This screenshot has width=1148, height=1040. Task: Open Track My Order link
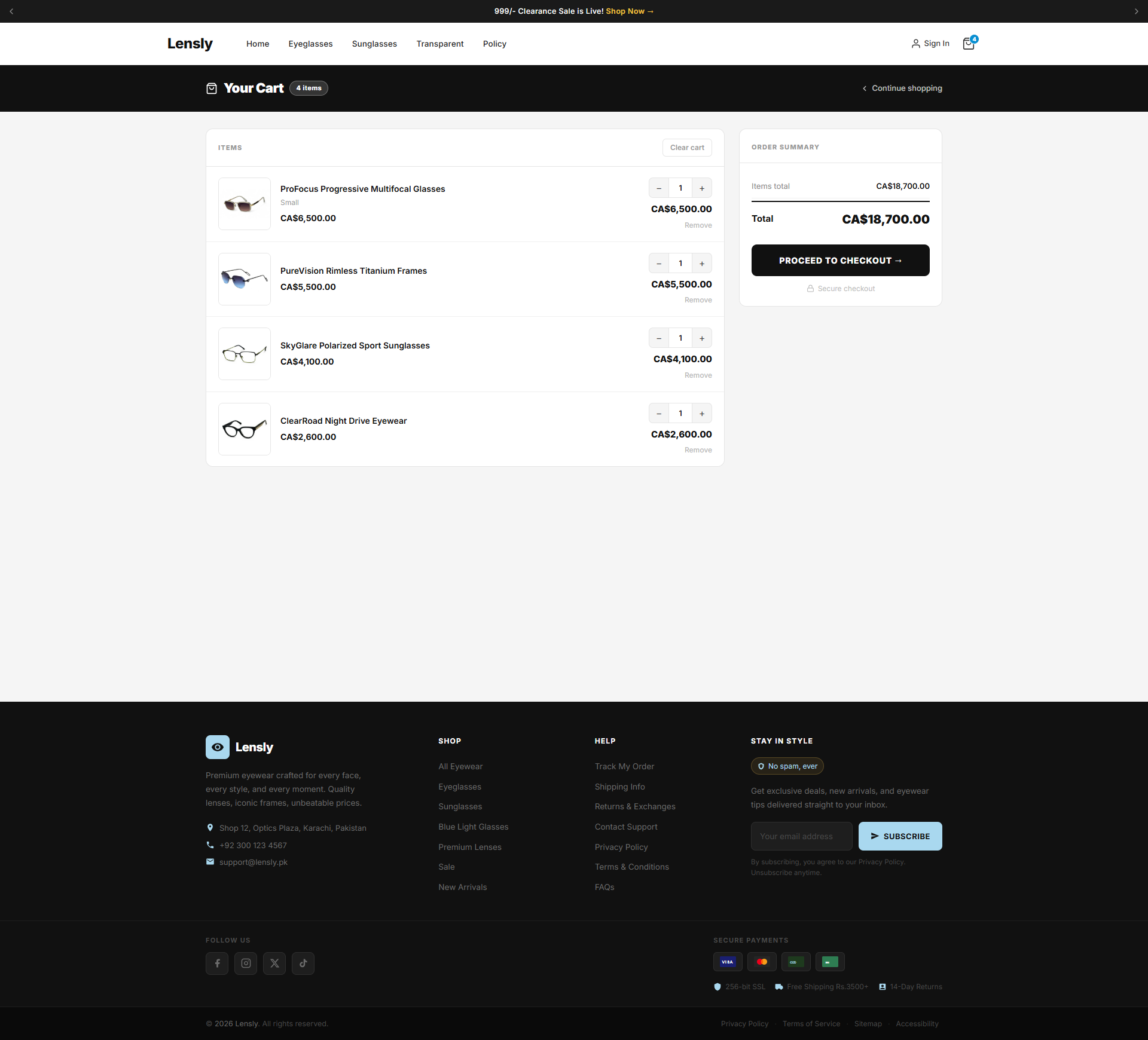[624, 766]
